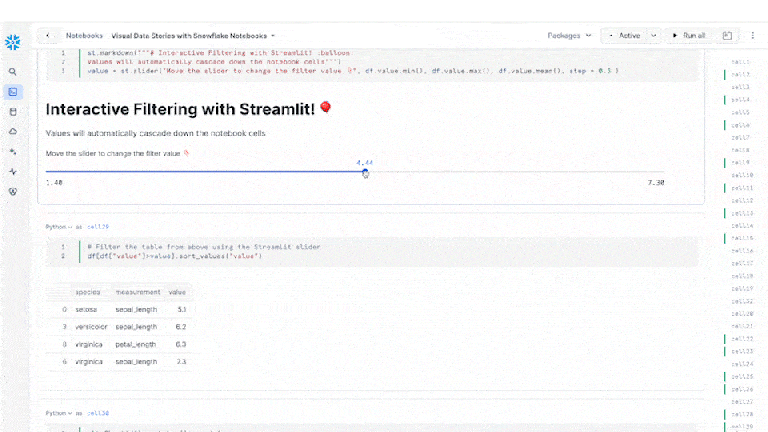
Task: Click into the cell29 filter code editor
Action: 372,252
